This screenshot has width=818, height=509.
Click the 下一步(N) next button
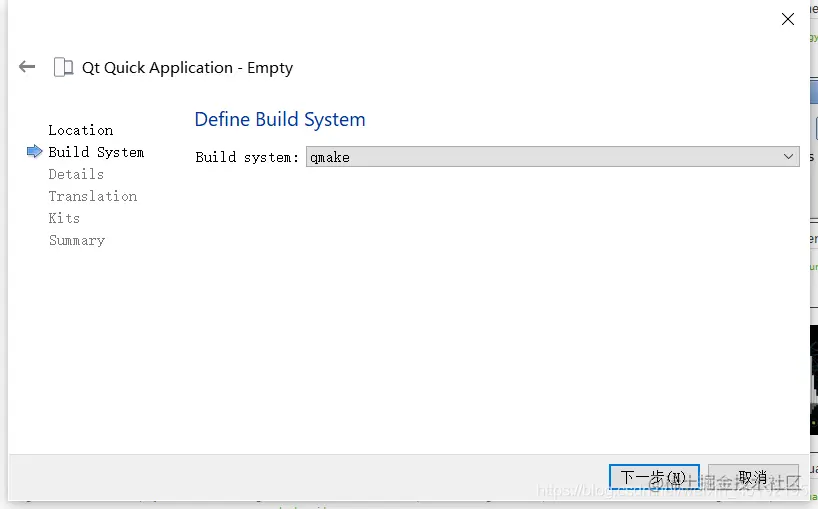coord(654,477)
